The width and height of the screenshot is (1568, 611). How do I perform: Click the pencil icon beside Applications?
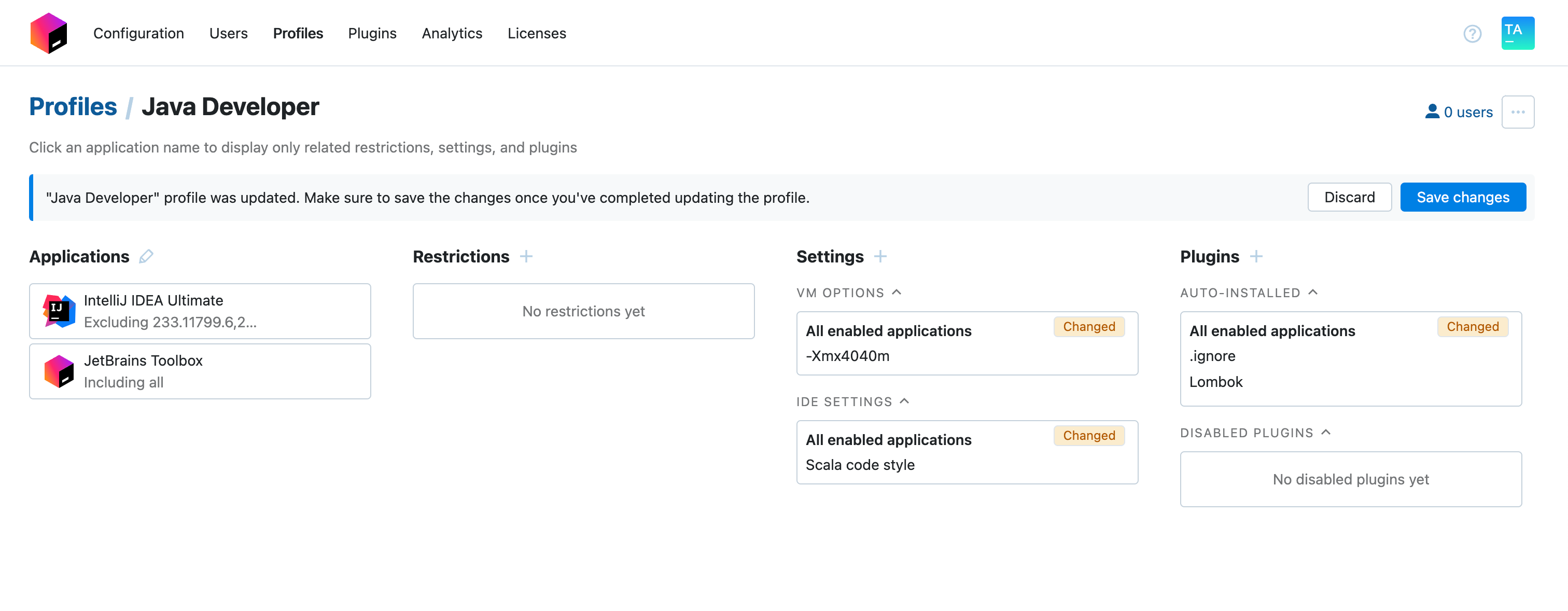pyautogui.click(x=146, y=256)
